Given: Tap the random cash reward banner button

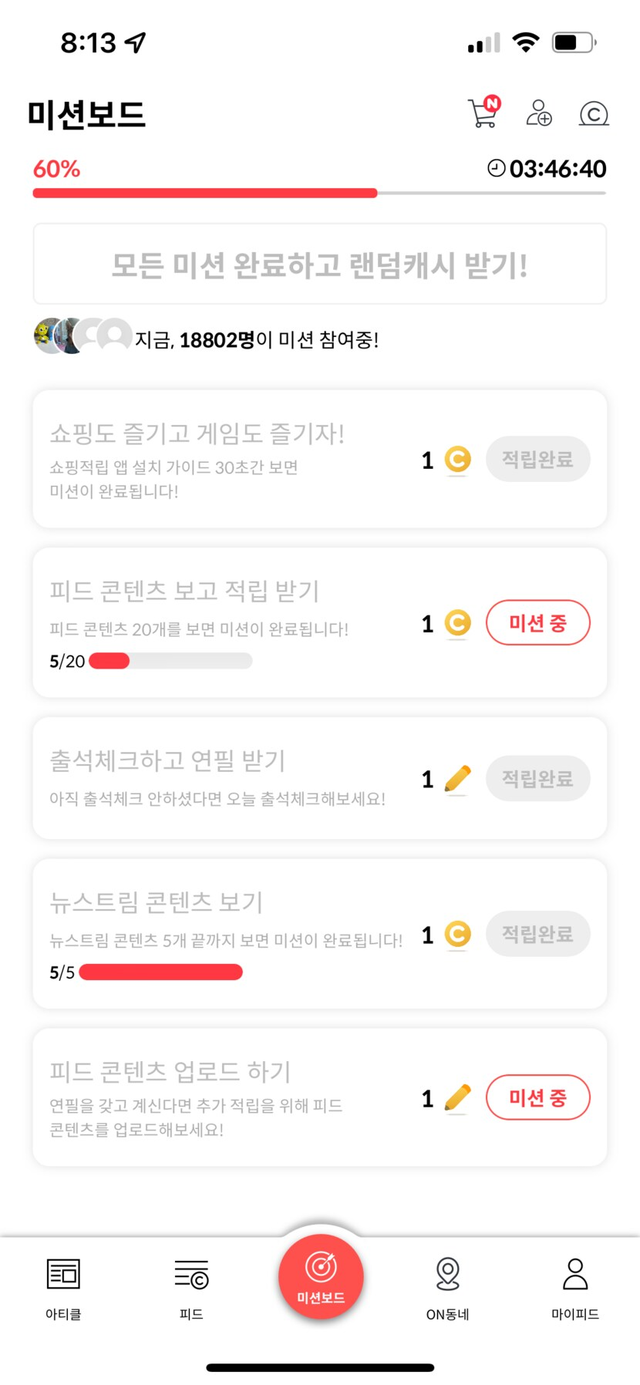Looking at the screenshot, I should (320, 264).
